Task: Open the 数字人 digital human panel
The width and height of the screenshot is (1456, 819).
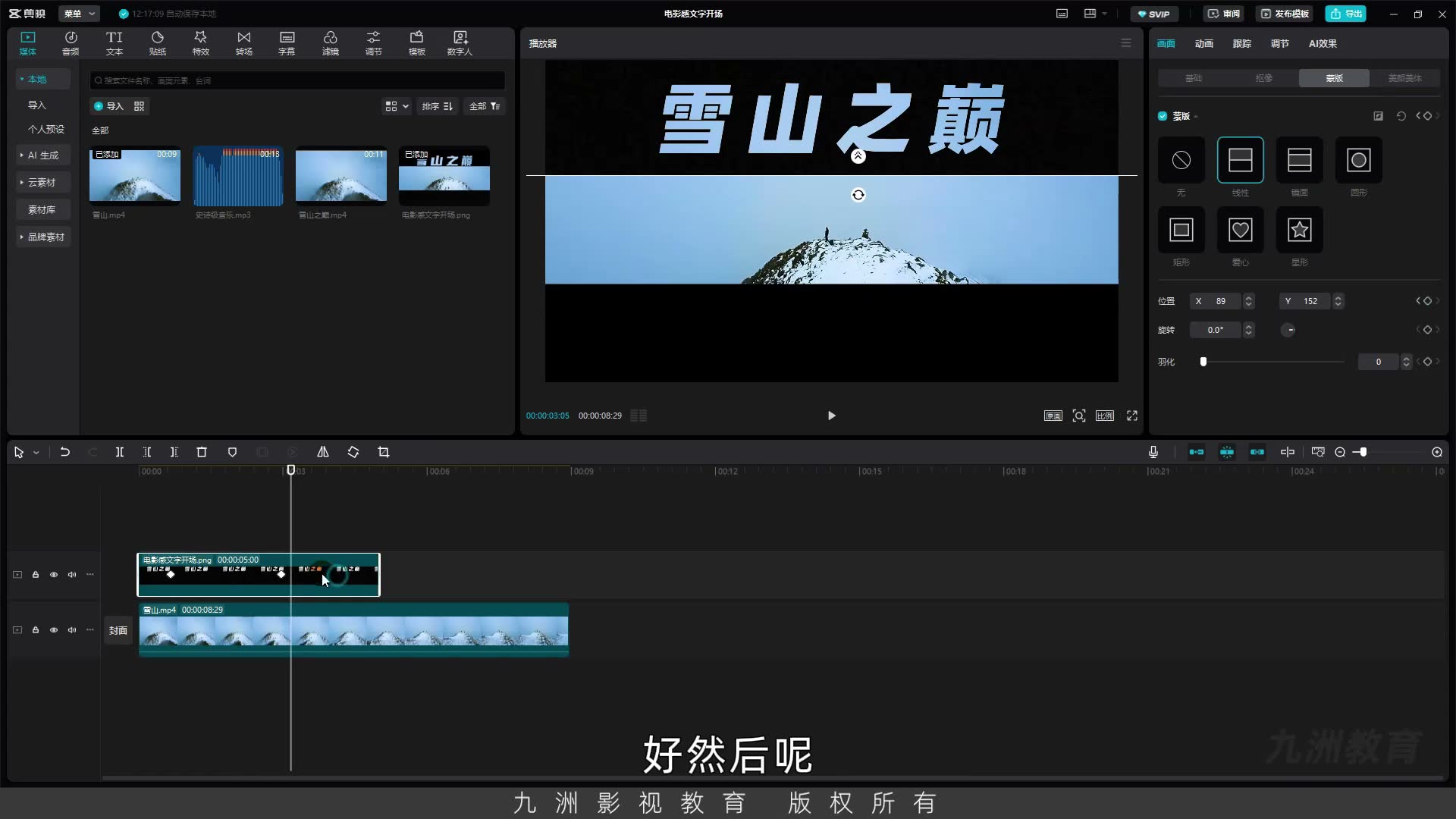Action: [x=460, y=43]
